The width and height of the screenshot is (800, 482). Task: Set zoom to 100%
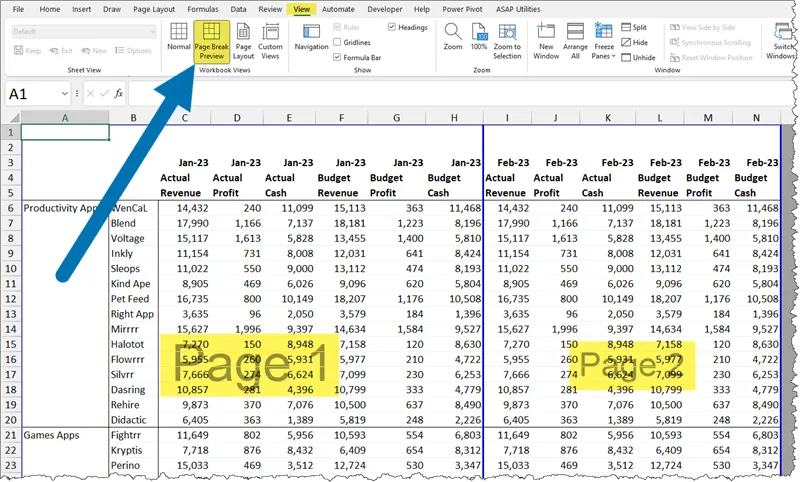coord(479,37)
